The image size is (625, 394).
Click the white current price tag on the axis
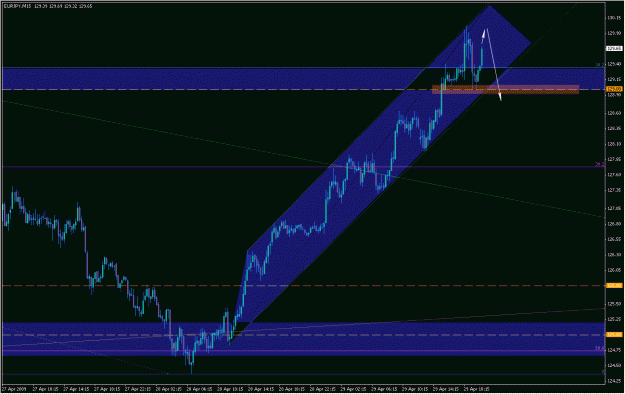tap(614, 49)
